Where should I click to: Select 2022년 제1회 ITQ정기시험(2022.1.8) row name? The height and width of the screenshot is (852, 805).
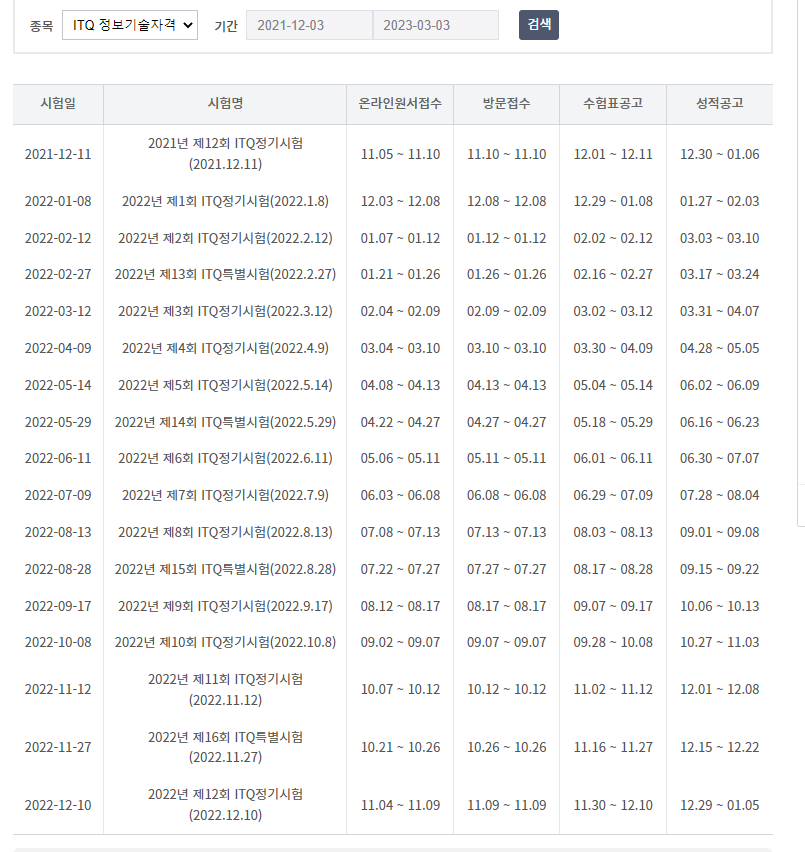pos(225,202)
